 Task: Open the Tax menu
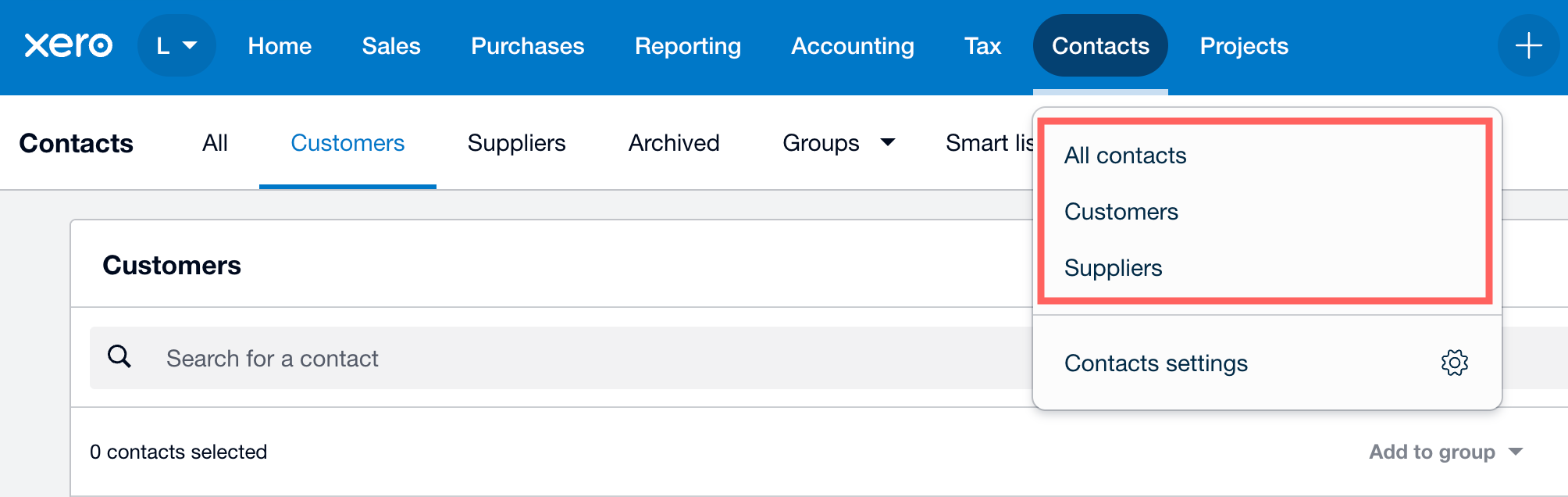point(982,45)
